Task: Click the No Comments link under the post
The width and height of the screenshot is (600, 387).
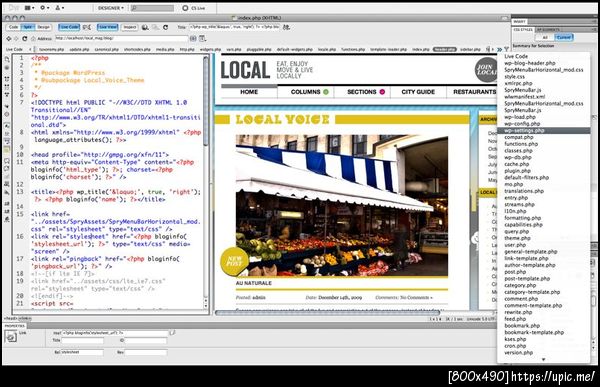Action: [416, 297]
